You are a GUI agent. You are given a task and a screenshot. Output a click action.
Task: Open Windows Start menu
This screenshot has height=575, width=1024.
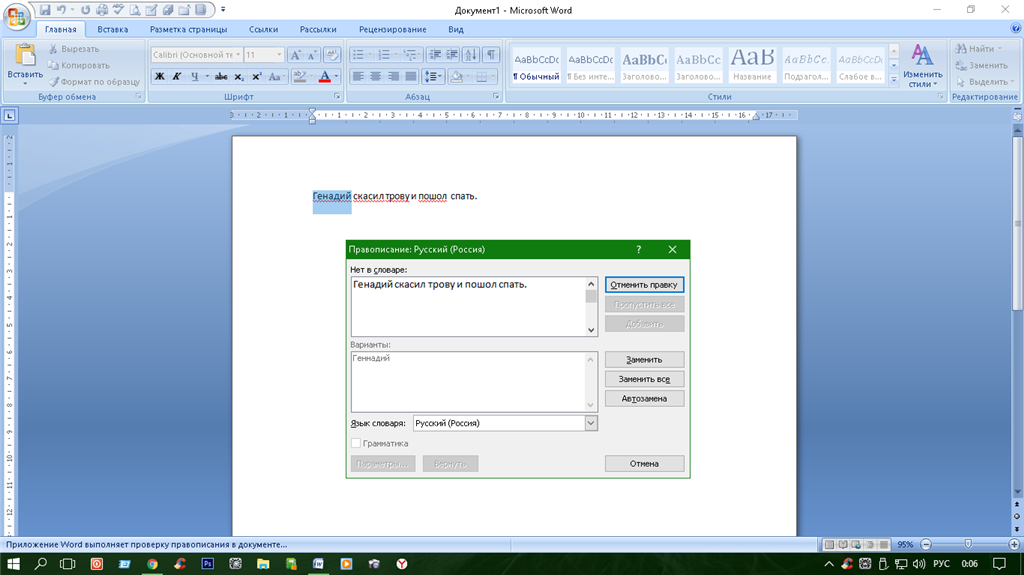click(x=12, y=563)
